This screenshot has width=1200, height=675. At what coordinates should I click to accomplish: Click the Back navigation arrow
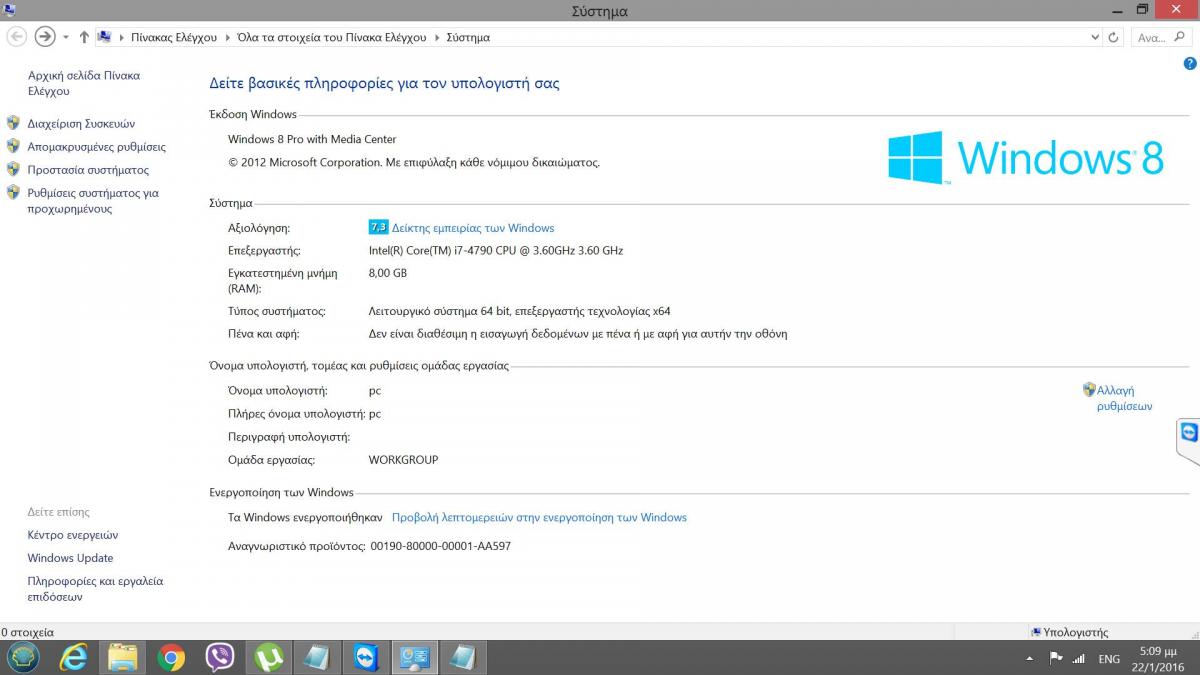click(x=17, y=37)
